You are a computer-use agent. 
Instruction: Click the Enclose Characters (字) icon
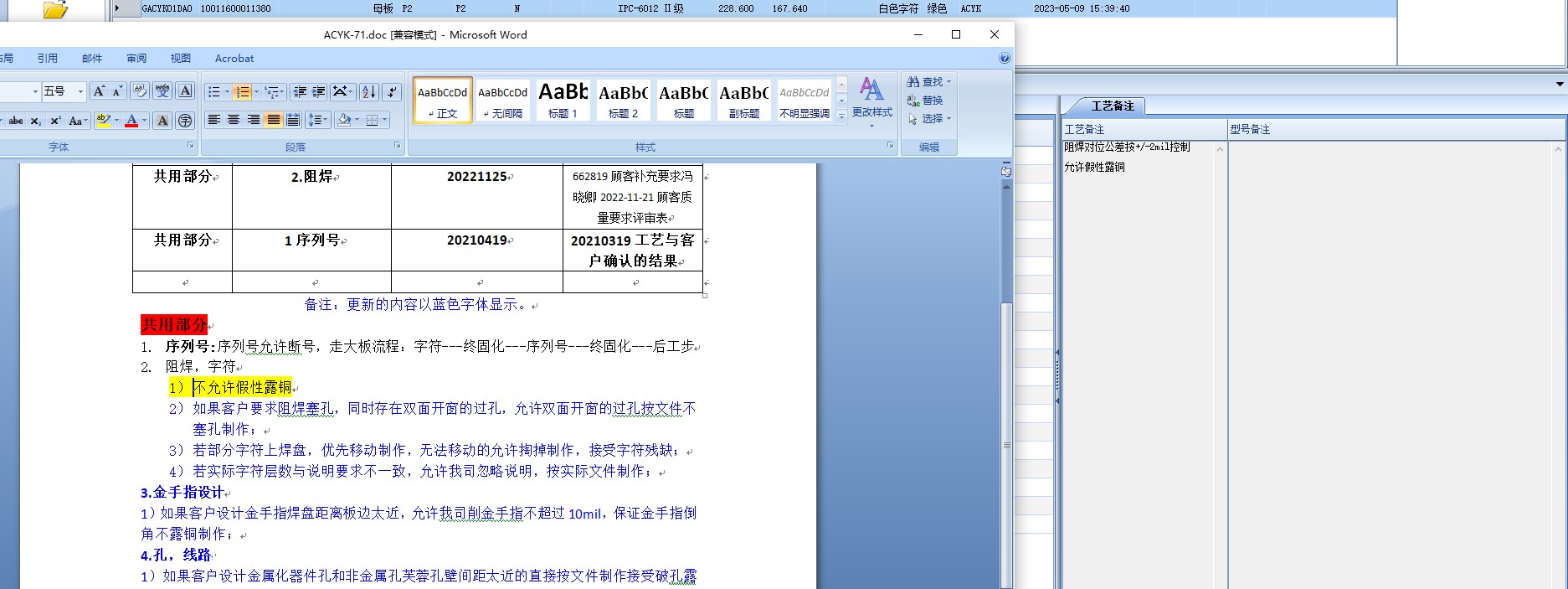(185, 121)
